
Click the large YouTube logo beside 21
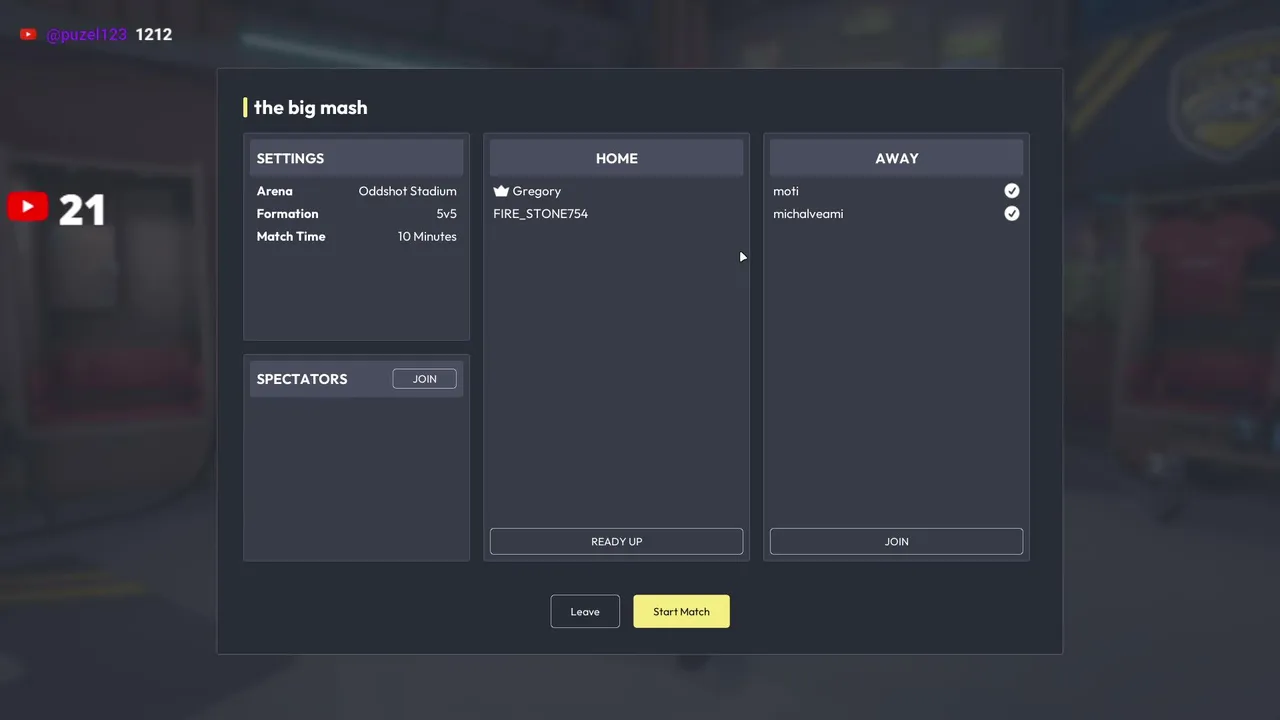pos(28,207)
